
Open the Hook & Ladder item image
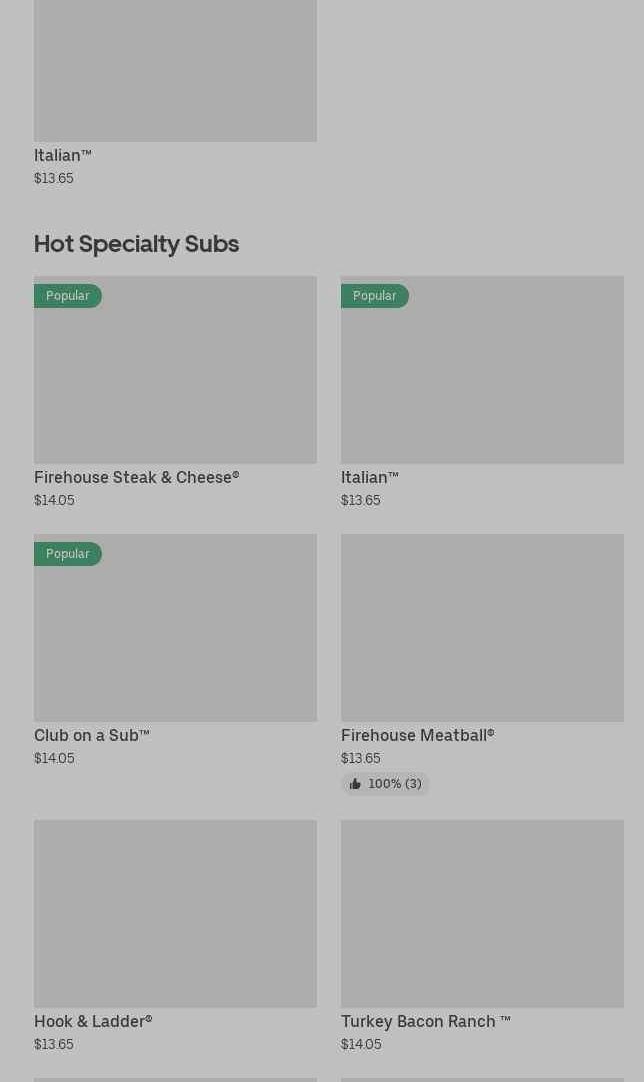point(175,914)
